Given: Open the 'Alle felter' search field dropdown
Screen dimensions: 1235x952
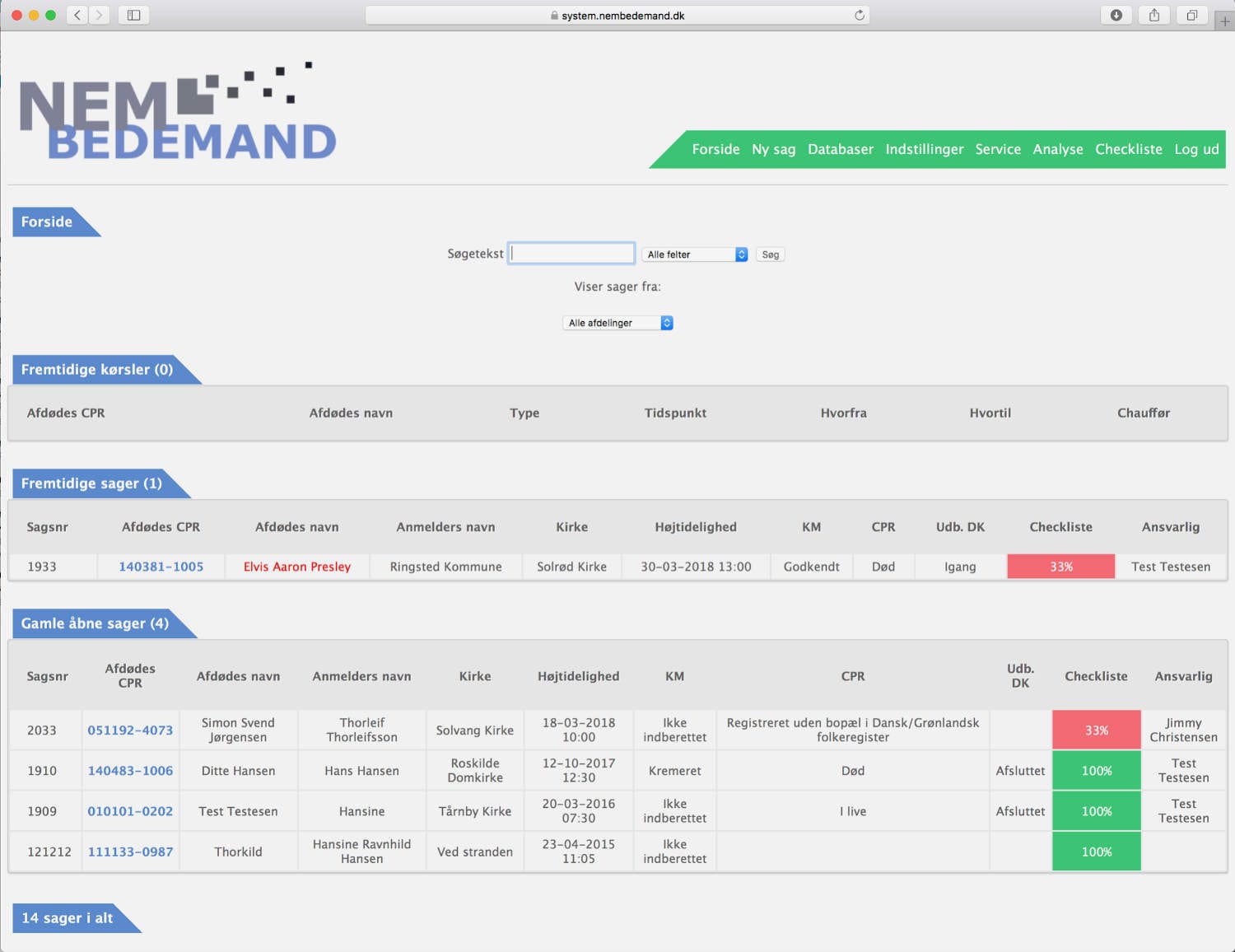Looking at the screenshot, I should (695, 254).
